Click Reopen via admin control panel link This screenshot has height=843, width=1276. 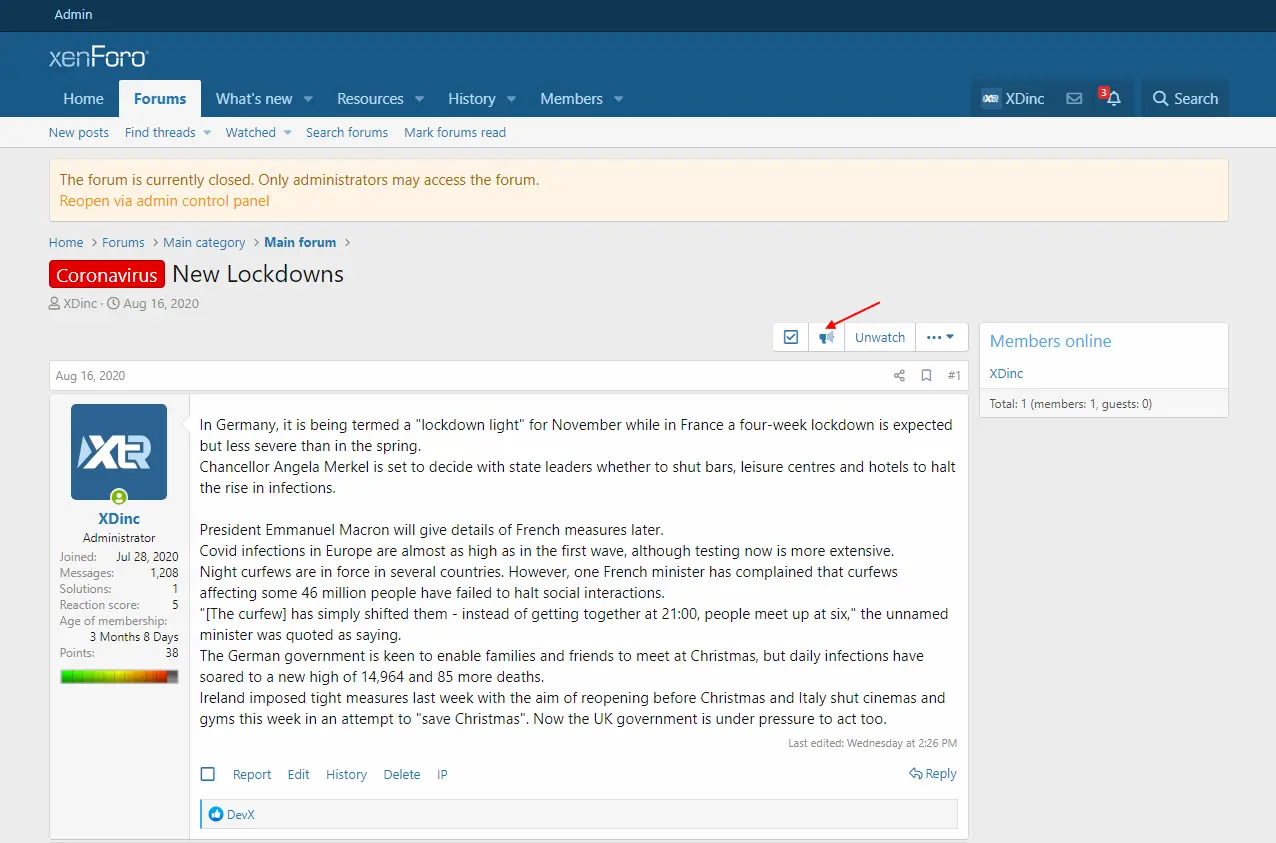click(165, 200)
